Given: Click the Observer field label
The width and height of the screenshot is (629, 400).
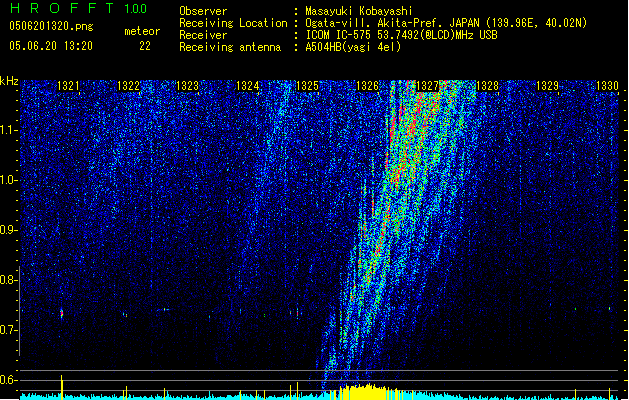Looking at the screenshot, I should 203,11.
